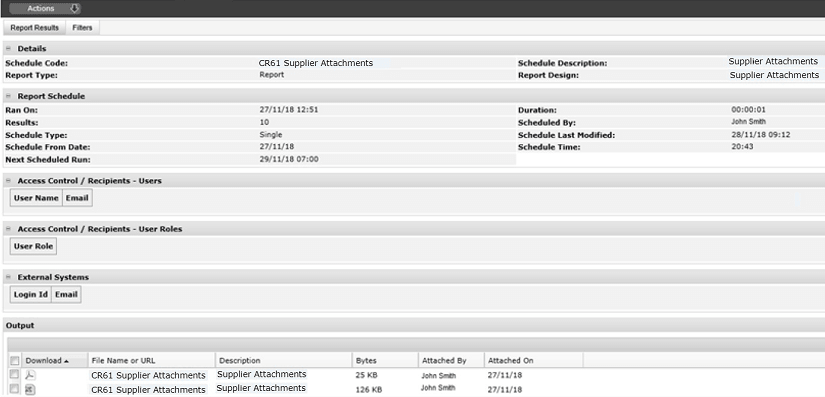Screen dimensions: 825x397
Task: Sort Output by Attached On column
Action: click(534, 361)
